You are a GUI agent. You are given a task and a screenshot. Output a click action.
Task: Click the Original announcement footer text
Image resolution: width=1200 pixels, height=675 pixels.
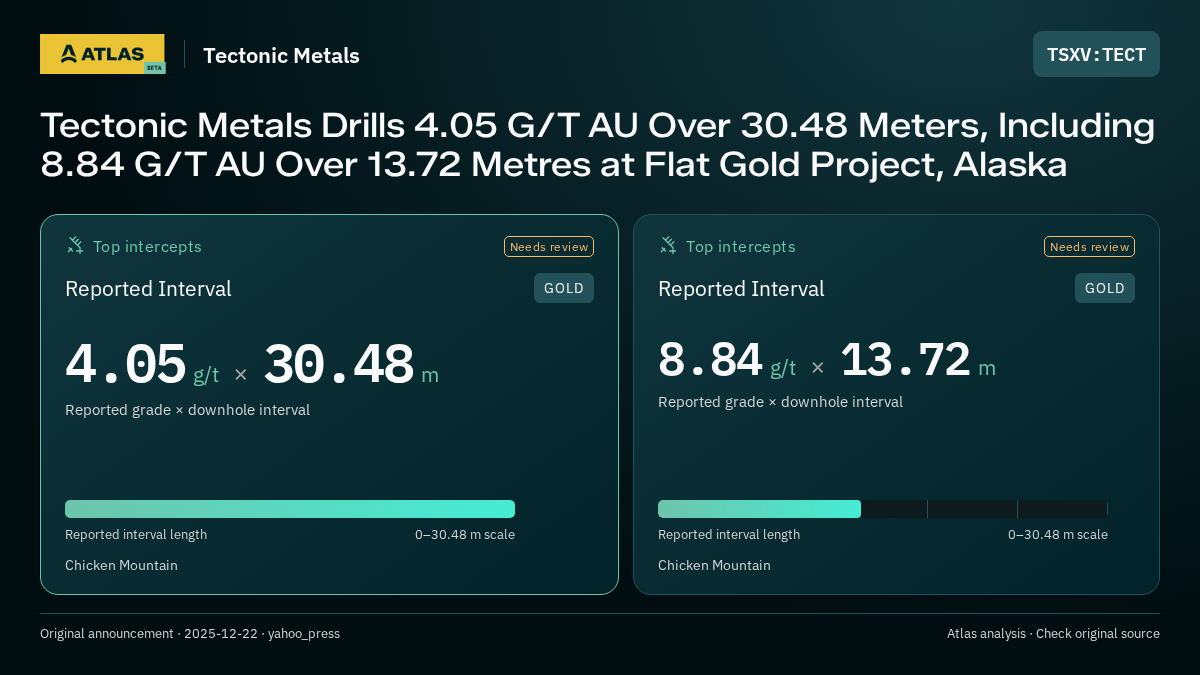[190, 634]
